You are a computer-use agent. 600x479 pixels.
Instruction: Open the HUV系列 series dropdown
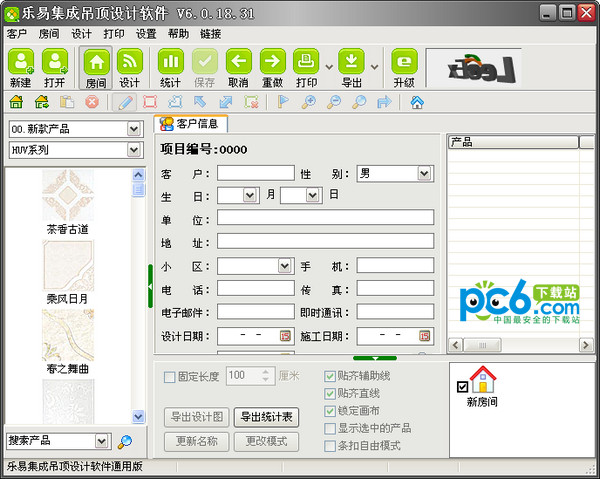tap(134, 150)
